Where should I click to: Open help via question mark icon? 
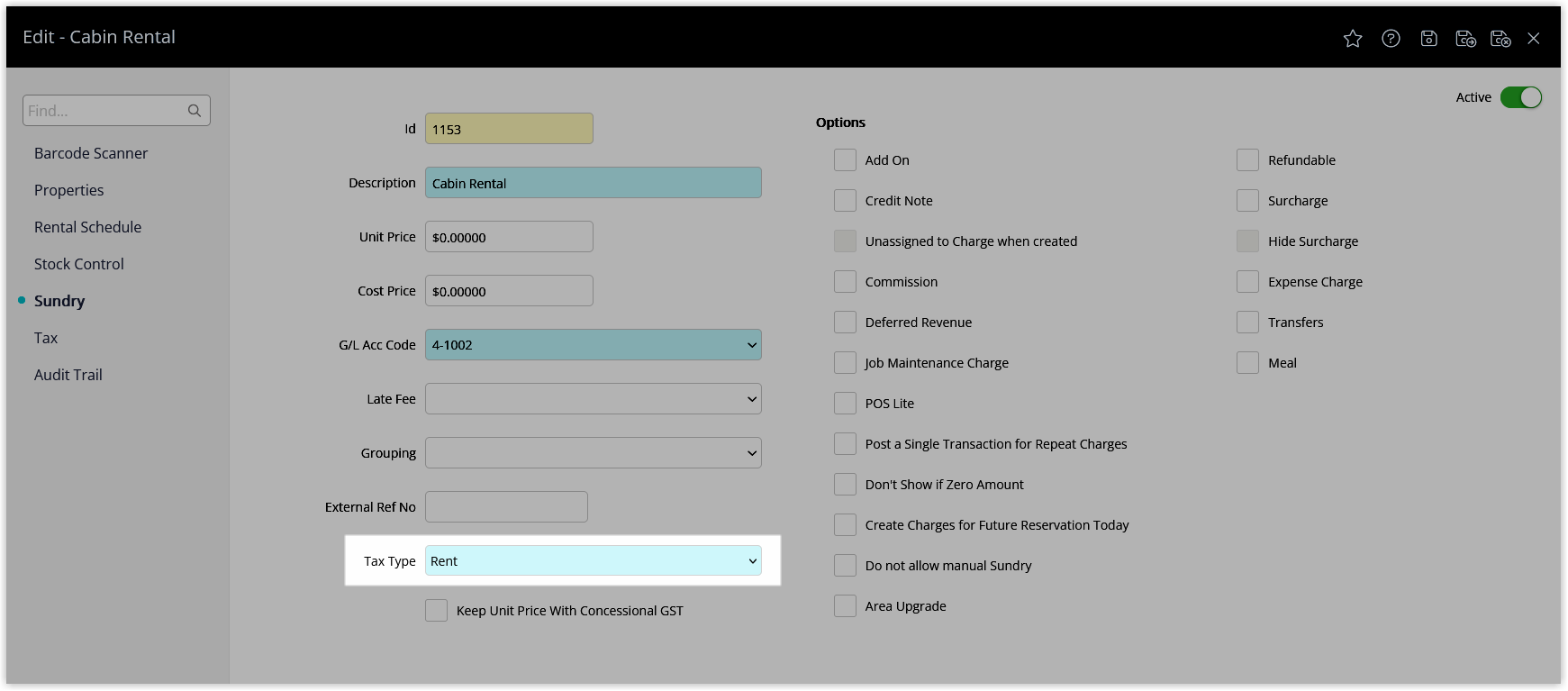coord(1391,38)
